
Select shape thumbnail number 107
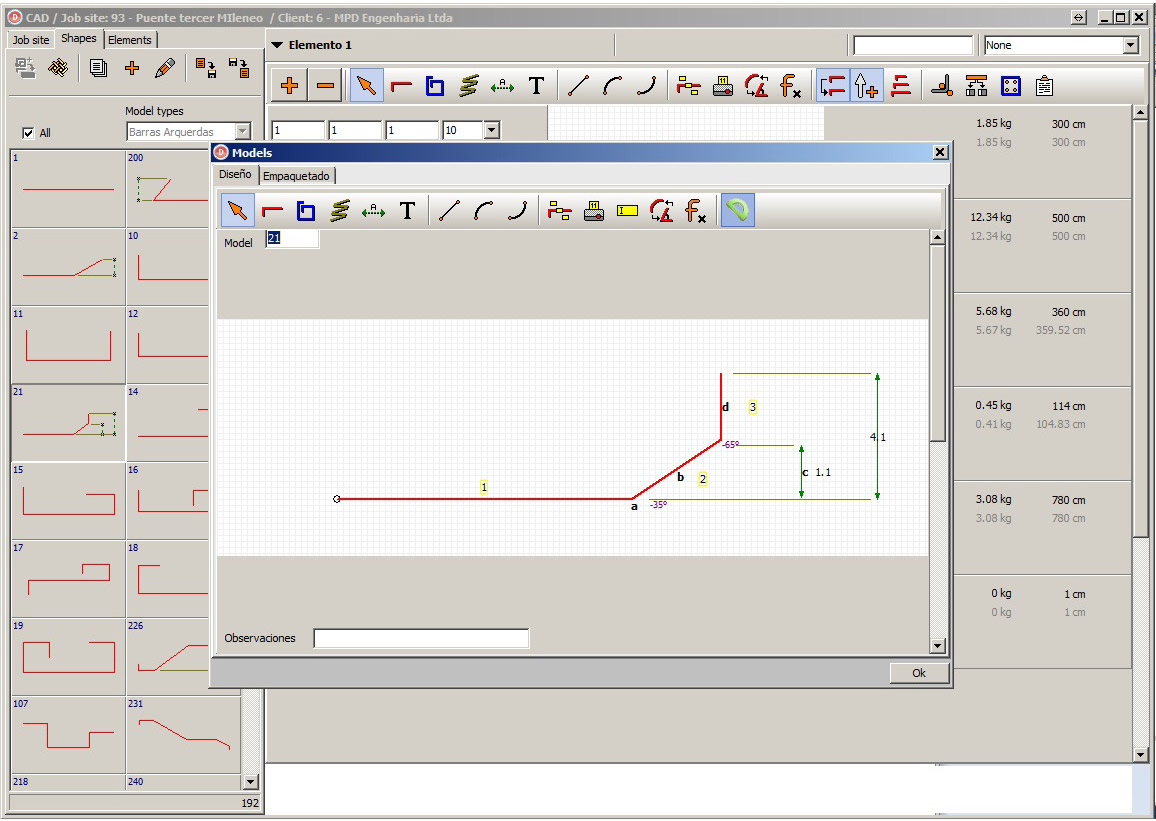(x=68, y=736)
